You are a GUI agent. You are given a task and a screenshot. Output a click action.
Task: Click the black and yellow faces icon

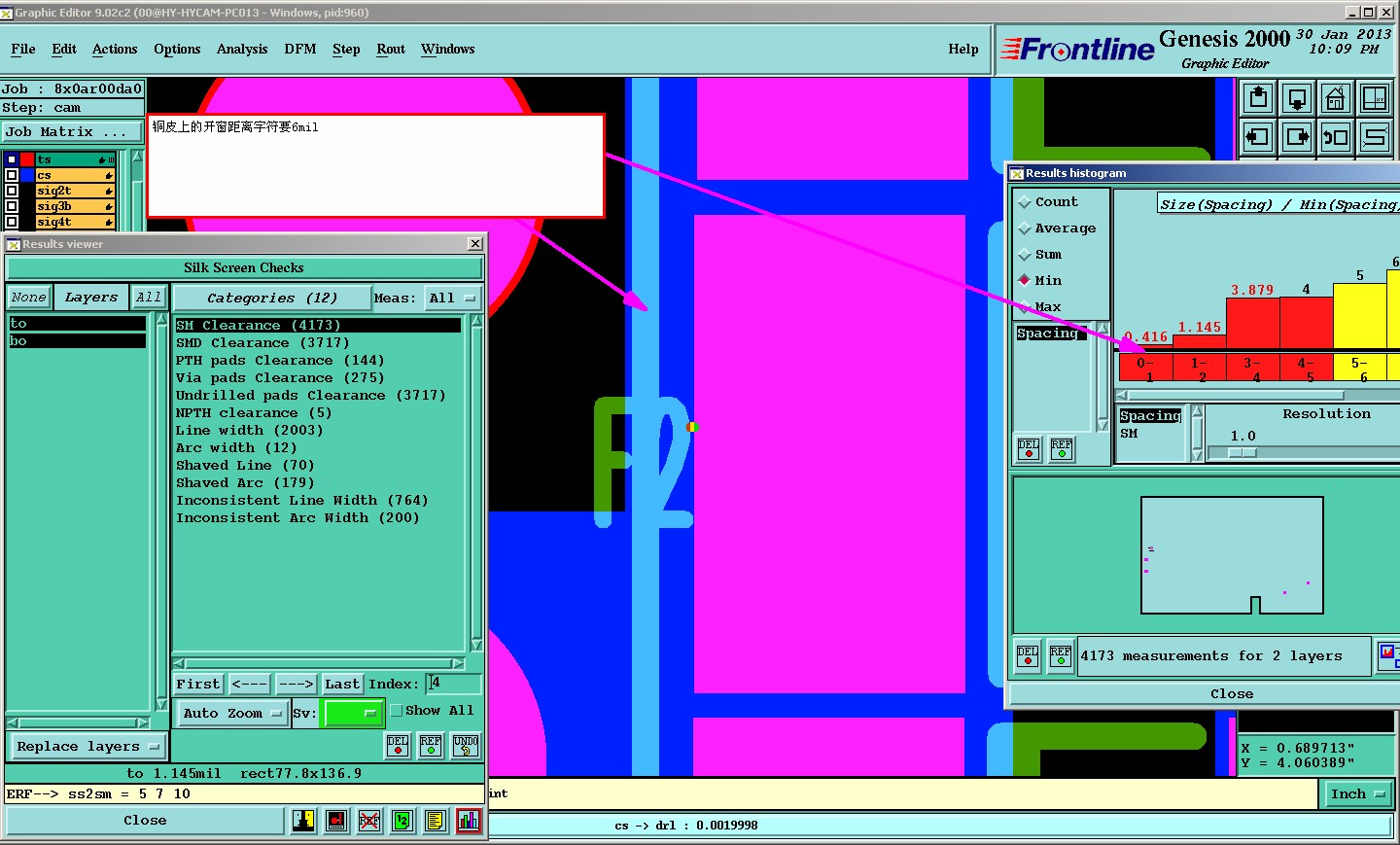click(x=303, y=821)
